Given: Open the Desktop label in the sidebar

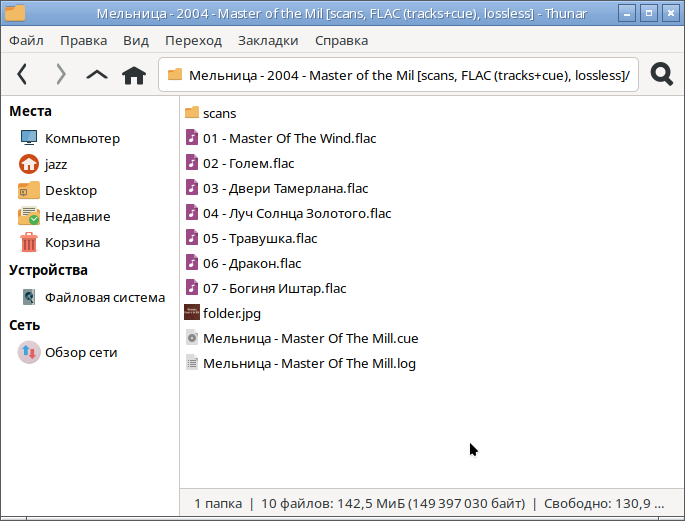Looking at the screenshot, I should pos(71,190).
